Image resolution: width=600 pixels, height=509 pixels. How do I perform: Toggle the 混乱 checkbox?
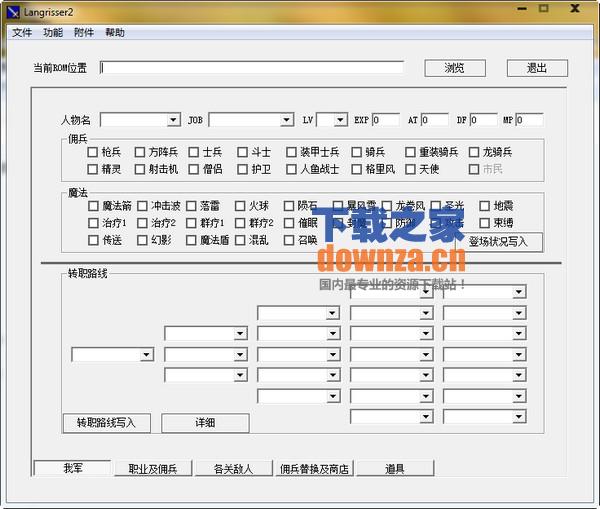[240, 240]
